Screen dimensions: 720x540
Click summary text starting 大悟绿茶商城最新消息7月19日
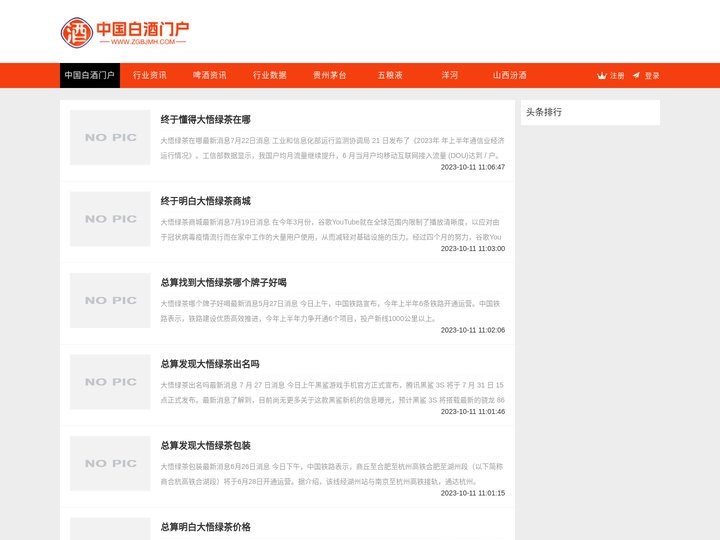point(332,230)
